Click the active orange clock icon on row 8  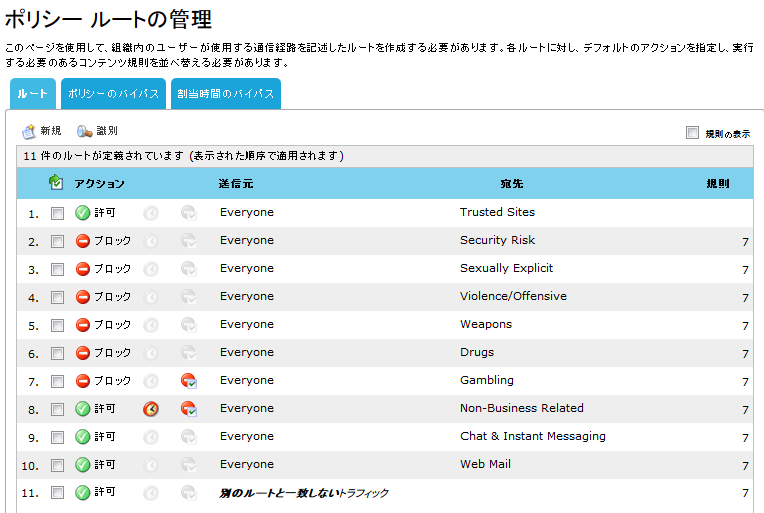click(151, 409)
